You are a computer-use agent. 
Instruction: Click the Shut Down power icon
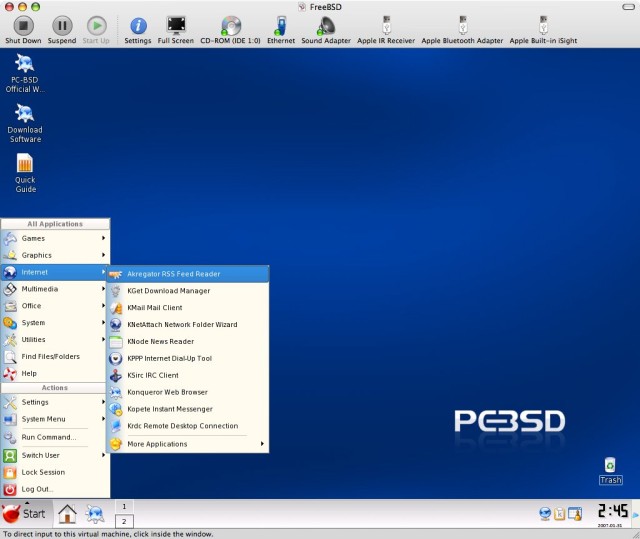[x=23, y=26]
